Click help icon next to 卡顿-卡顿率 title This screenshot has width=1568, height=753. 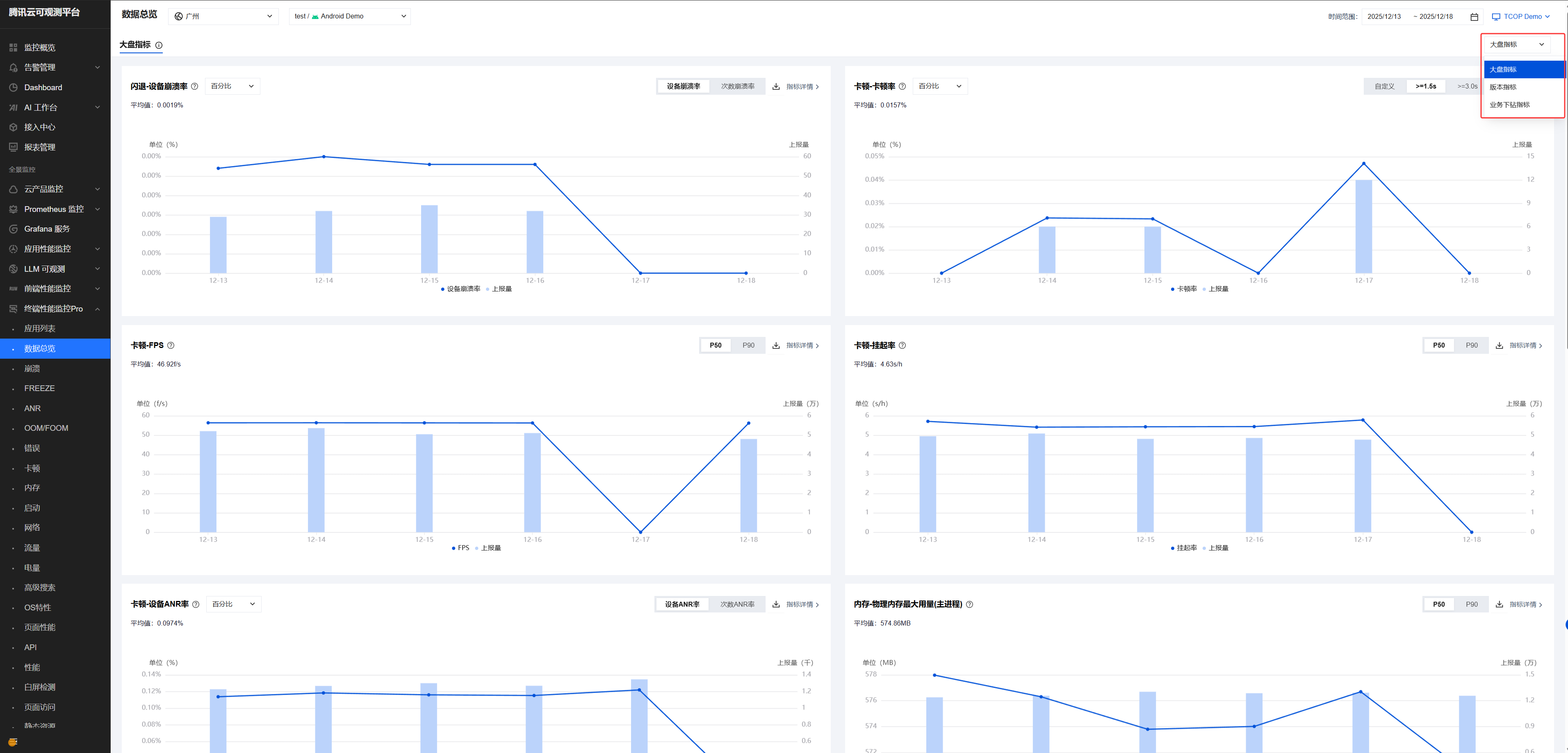pyautogui.click(x=902, y=86)
